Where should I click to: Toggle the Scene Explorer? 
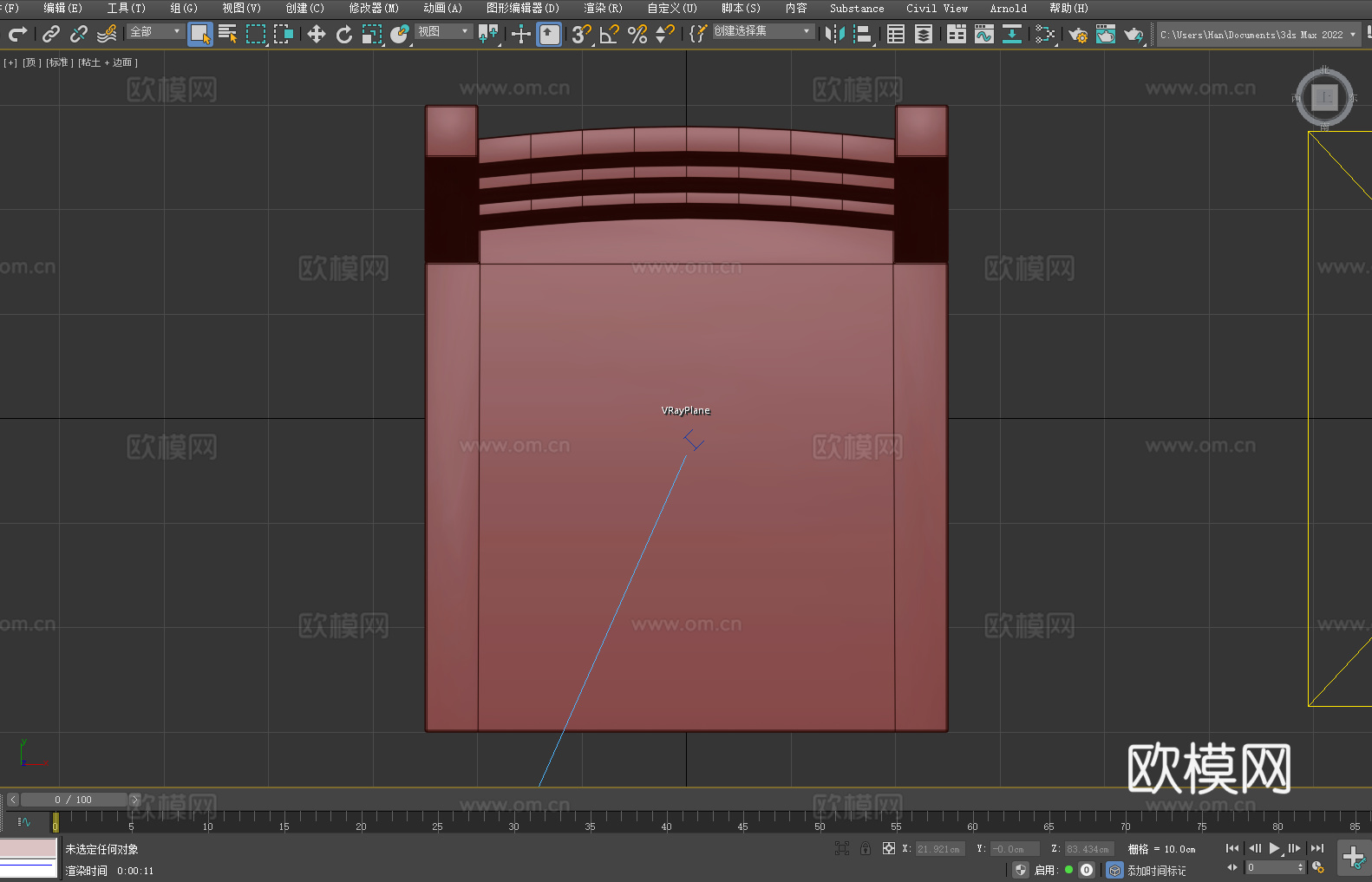(896, 34)
